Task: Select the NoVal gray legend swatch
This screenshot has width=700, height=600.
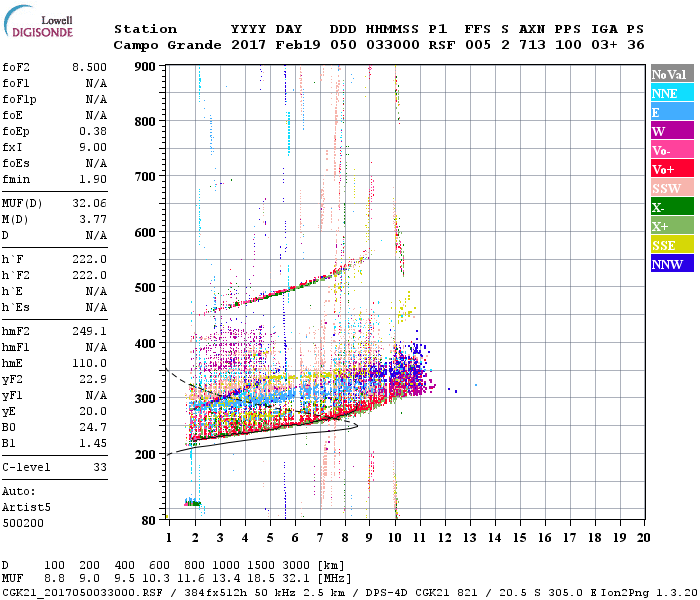Action: pyautogui.click(x=672, y=74)
